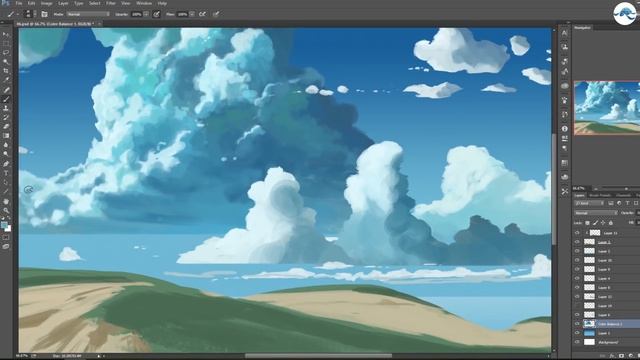The width and height of the screenshot is (640, 360).
Task: Toggle Quick Mask mode icon
Action: 6,238
